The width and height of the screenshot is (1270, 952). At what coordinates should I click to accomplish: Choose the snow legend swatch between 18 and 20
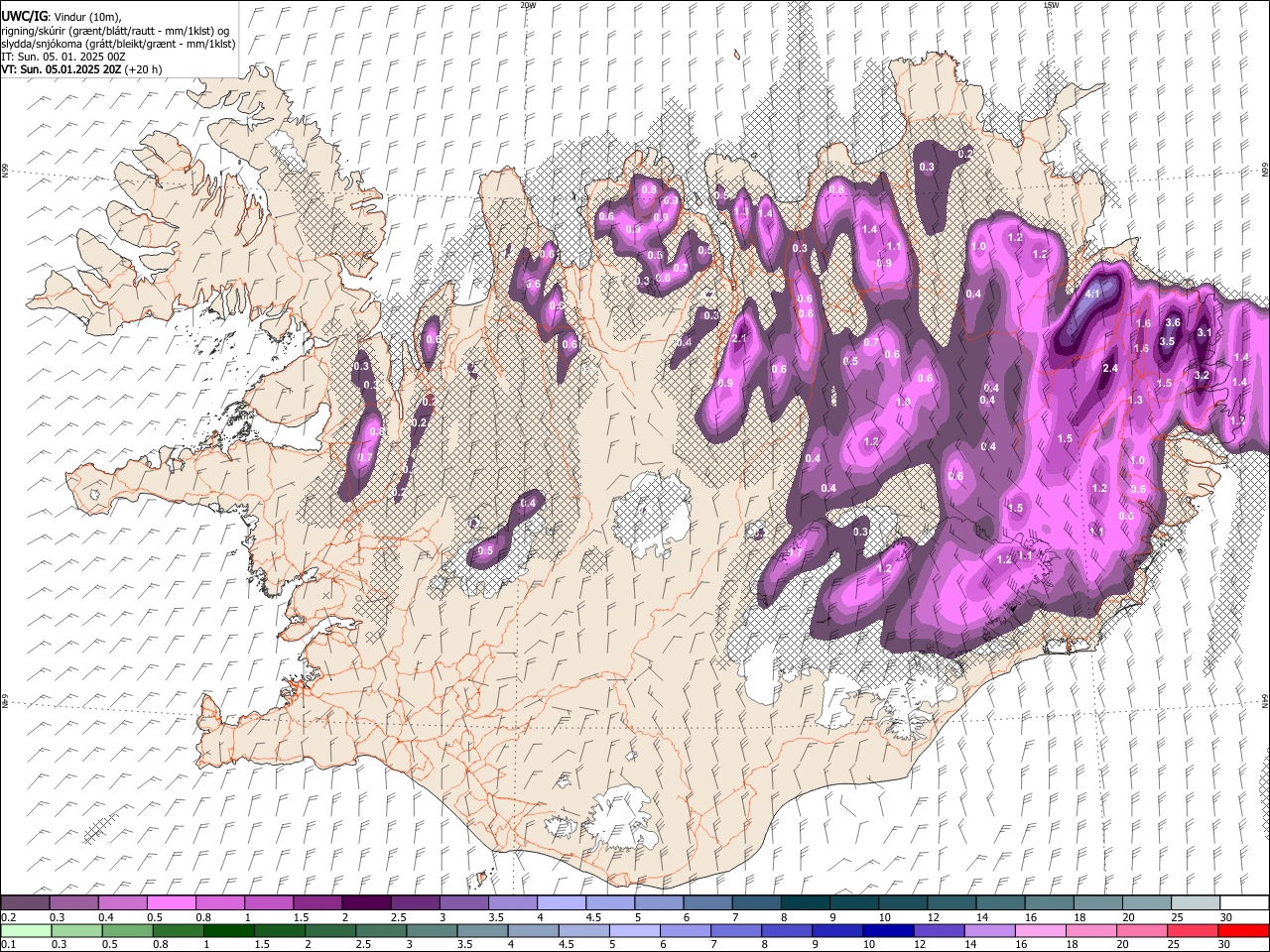[x=1098, y=902]
